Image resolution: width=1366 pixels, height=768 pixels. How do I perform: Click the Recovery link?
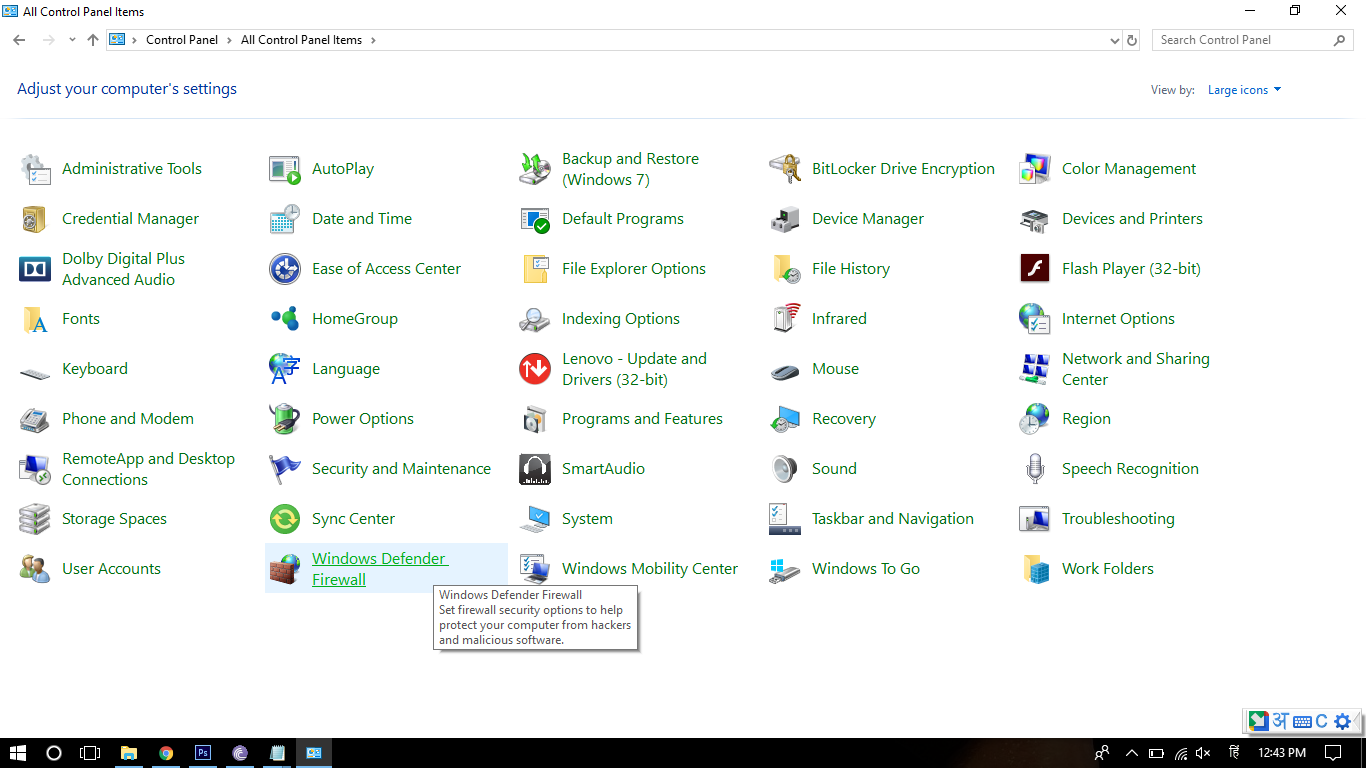coord(844,419)
